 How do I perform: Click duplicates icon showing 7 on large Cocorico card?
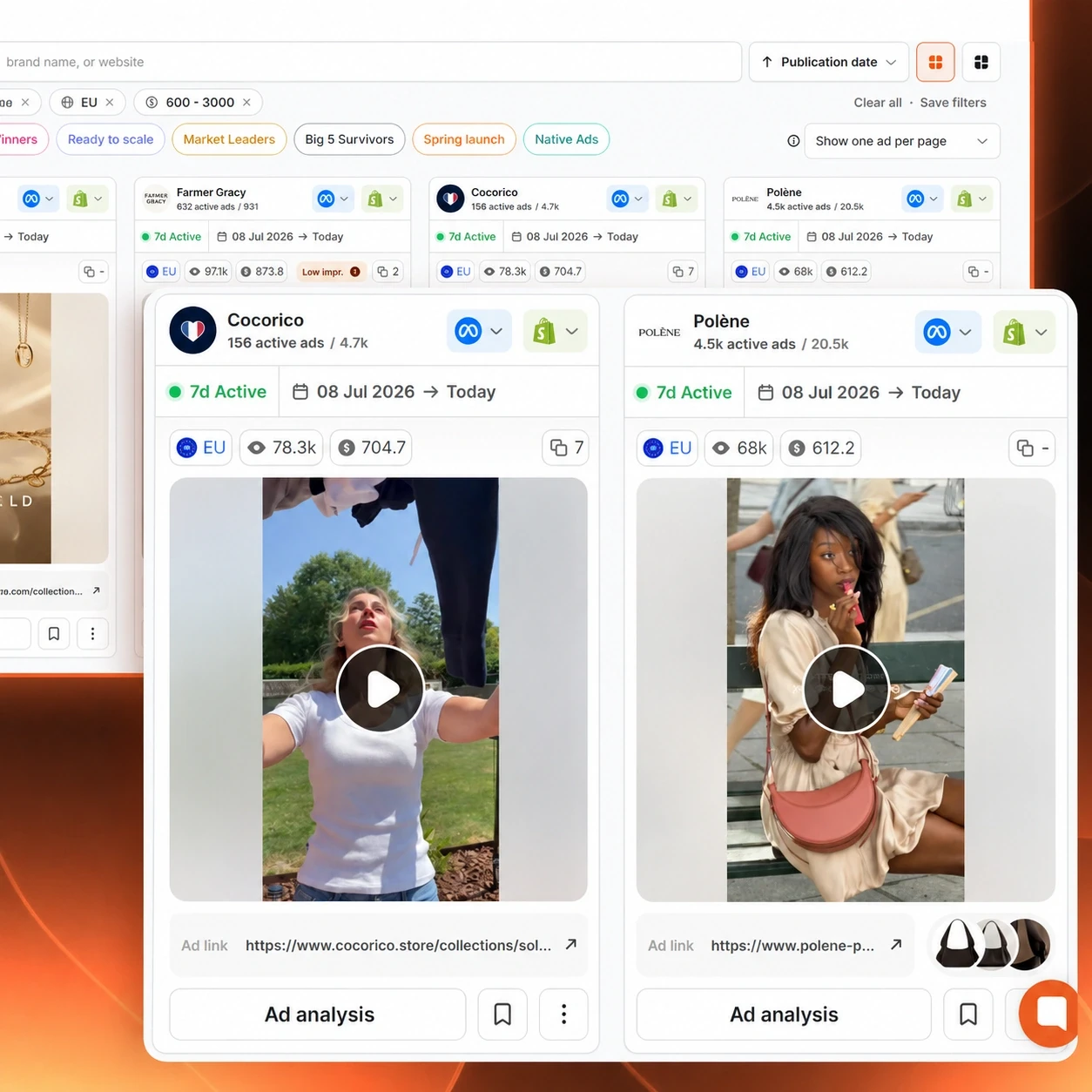coord(566,448)
